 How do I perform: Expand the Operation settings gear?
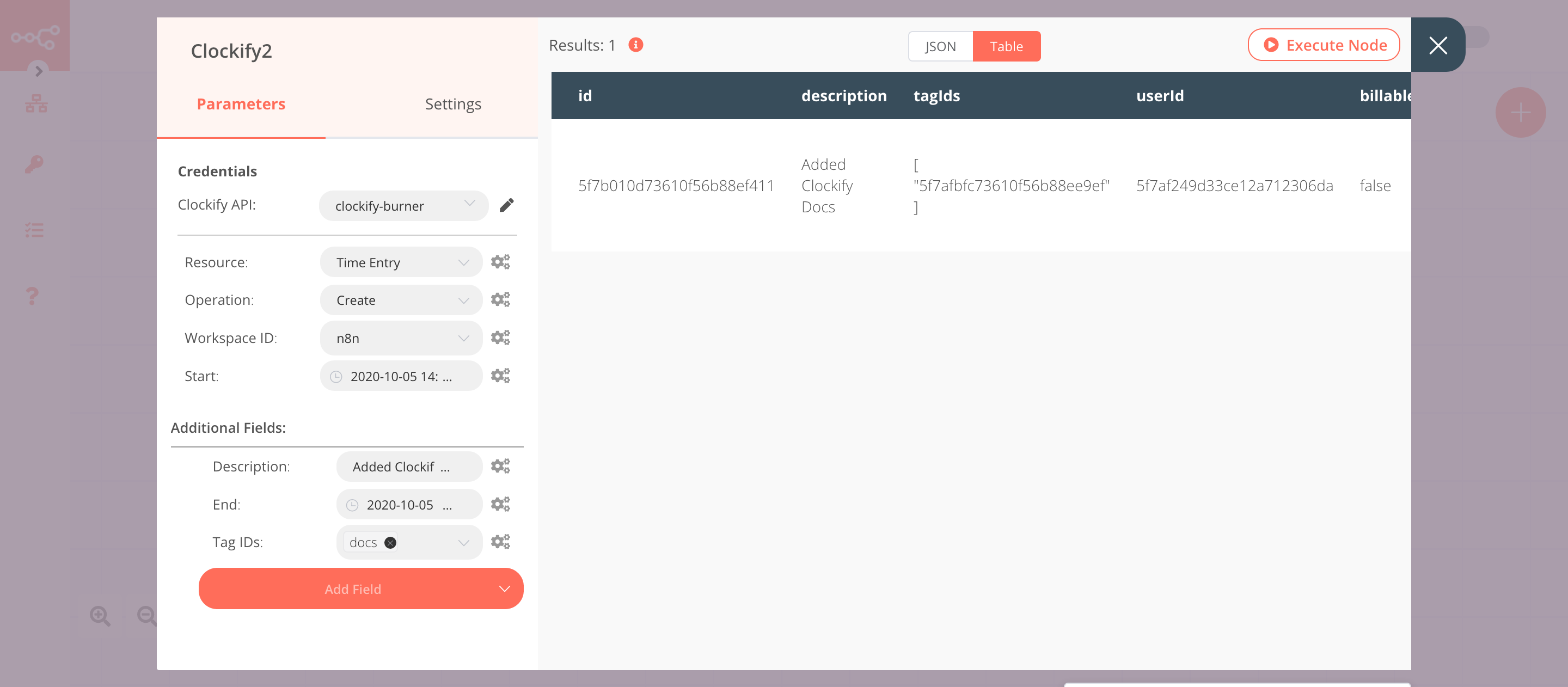coord(500,299)
